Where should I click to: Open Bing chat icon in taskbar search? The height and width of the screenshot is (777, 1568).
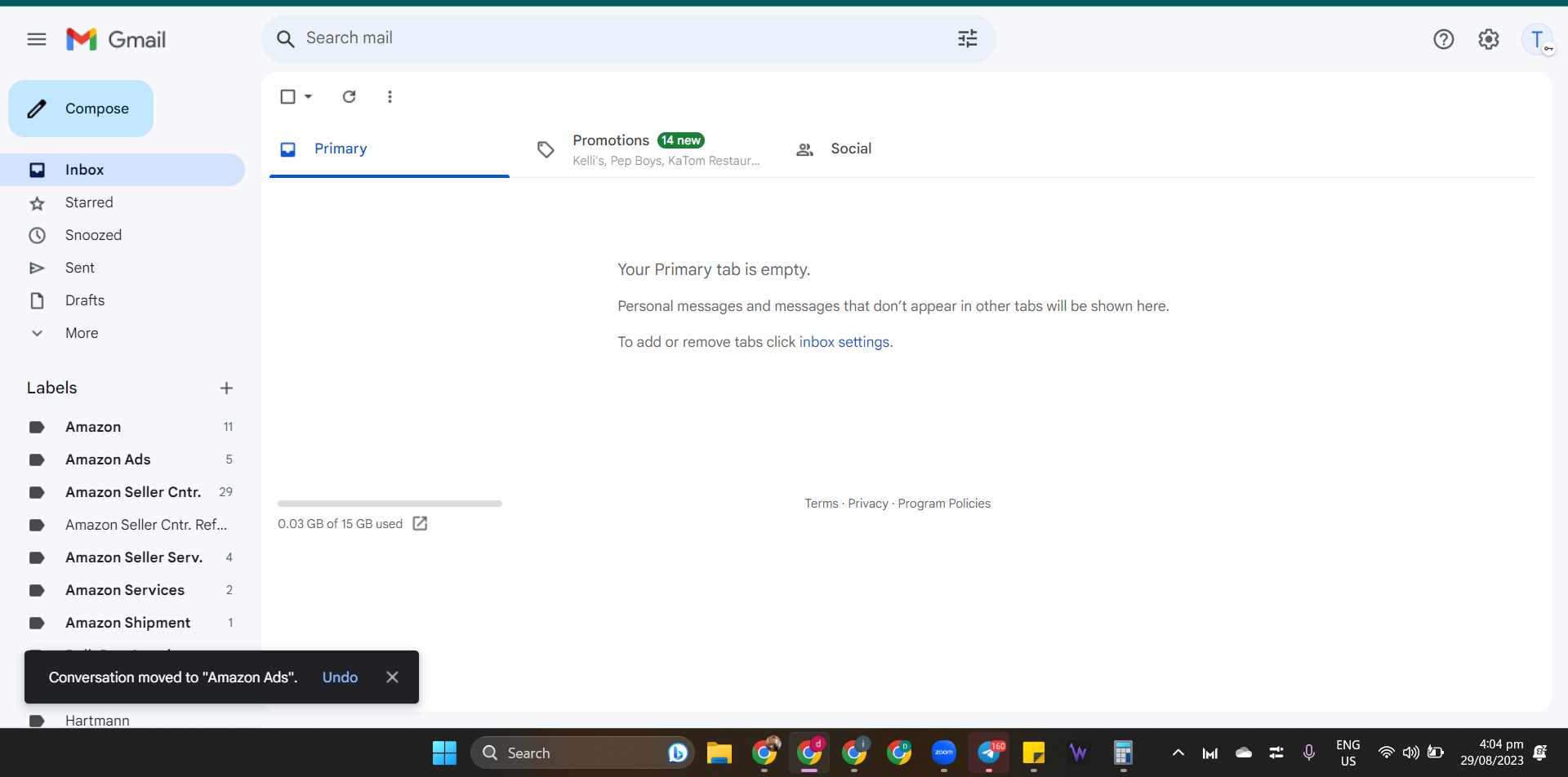tap(677, 753)
